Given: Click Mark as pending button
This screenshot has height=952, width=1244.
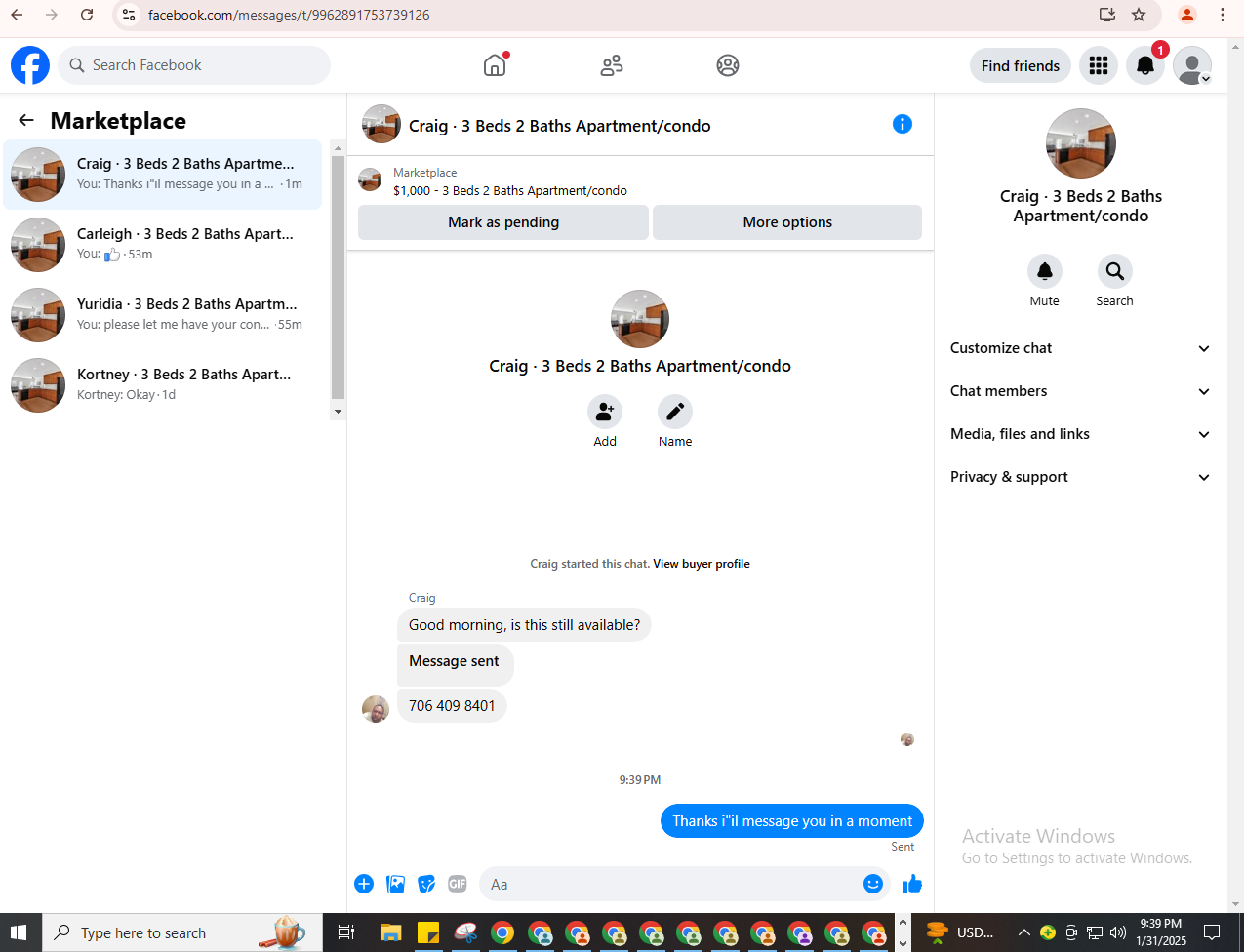Looking at the screenshot, I should [x=503, y=222].
